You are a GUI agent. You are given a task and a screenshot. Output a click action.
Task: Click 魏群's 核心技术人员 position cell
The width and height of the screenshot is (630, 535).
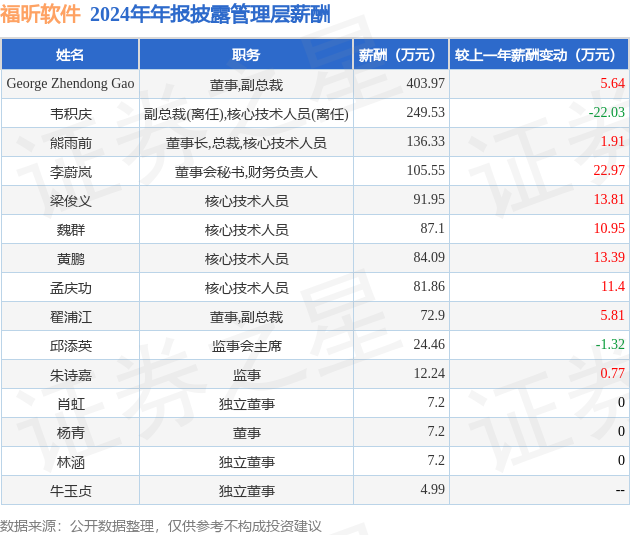pos(246,230)
